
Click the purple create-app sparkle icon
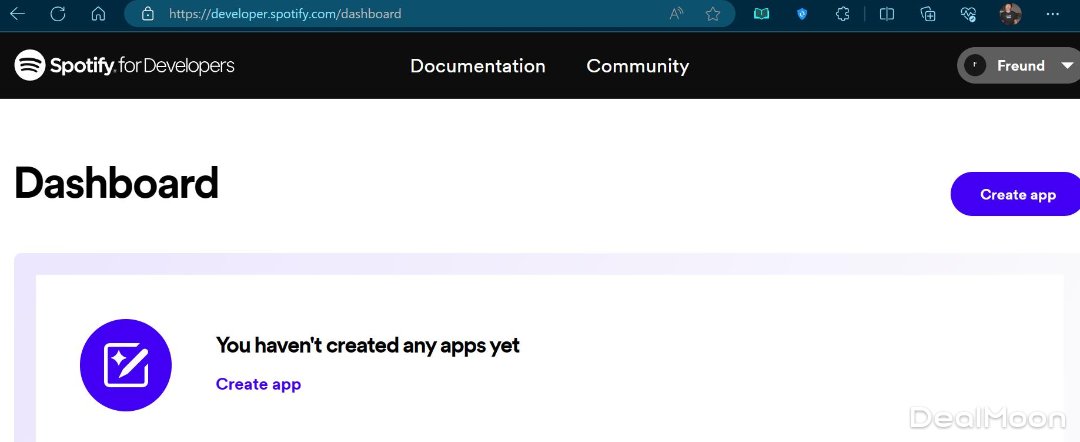point(126,365)
